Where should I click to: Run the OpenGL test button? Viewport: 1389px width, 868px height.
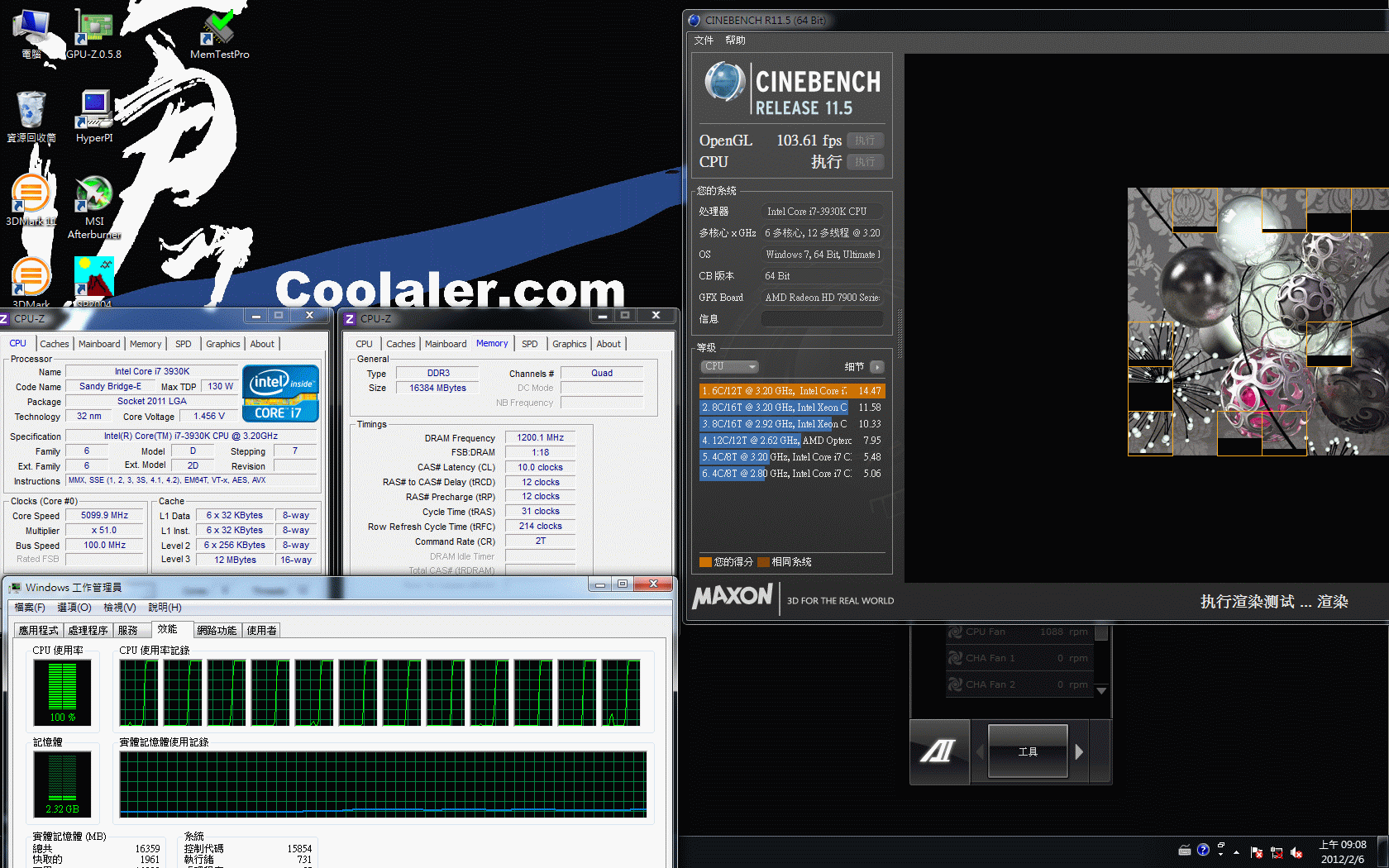click(x=866, y=141)
